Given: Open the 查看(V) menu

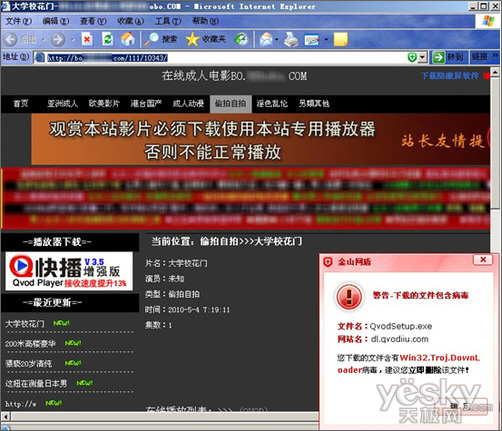Looking at the screenshot, I should click(93, 21).
